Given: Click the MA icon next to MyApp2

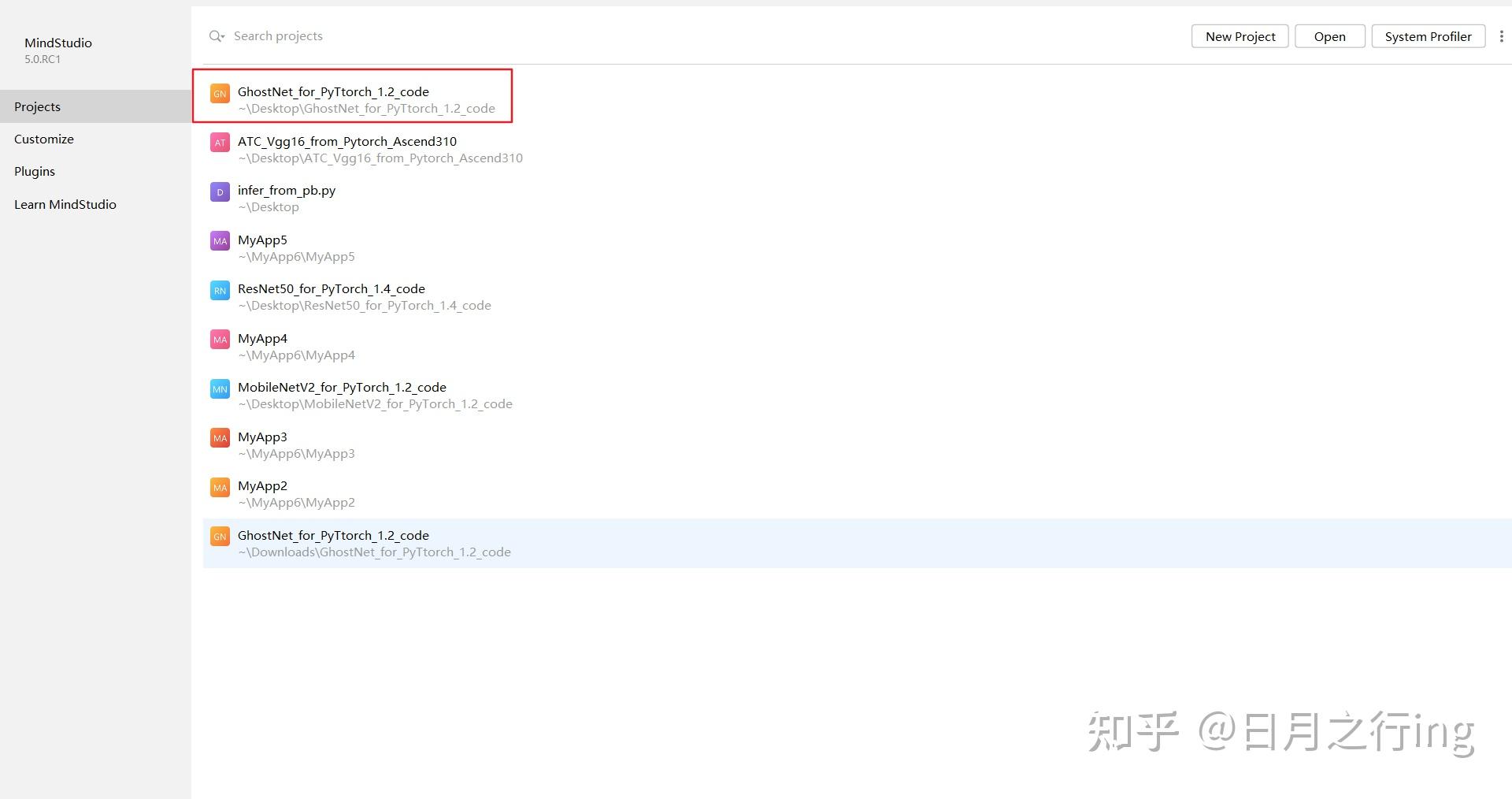Looking at the screenshot, I should 220,487.
